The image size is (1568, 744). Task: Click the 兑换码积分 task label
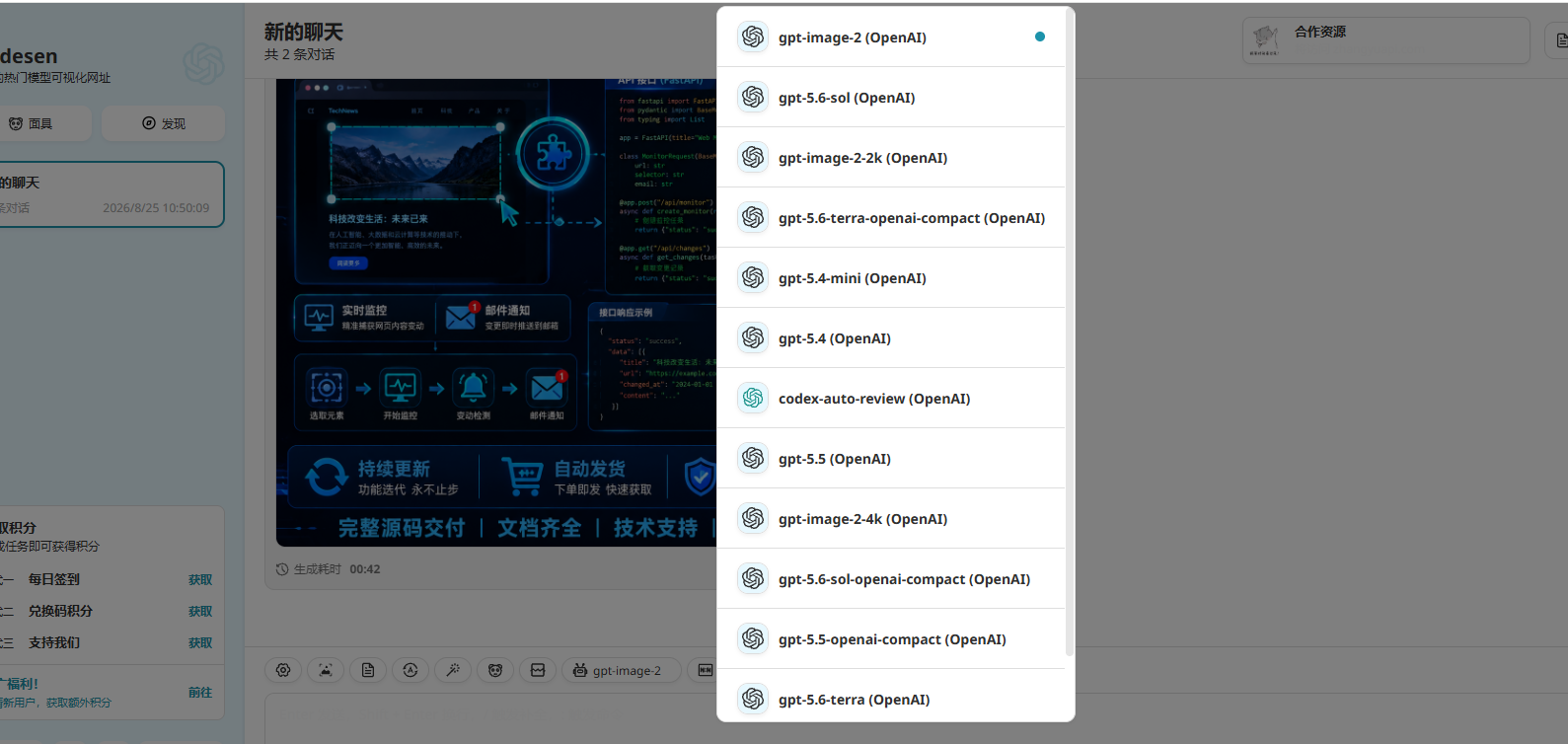(x=60, y=611)
